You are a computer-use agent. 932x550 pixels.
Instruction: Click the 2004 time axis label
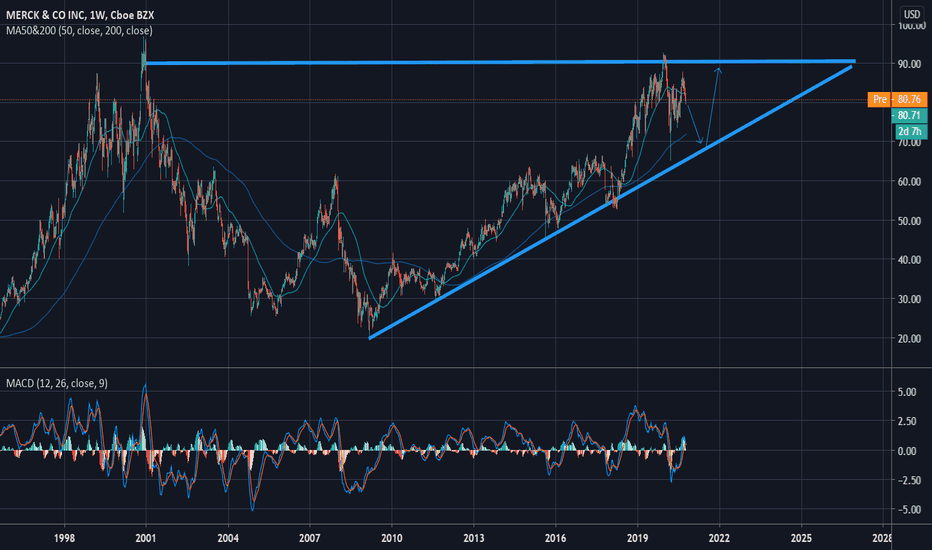[228, 538]
